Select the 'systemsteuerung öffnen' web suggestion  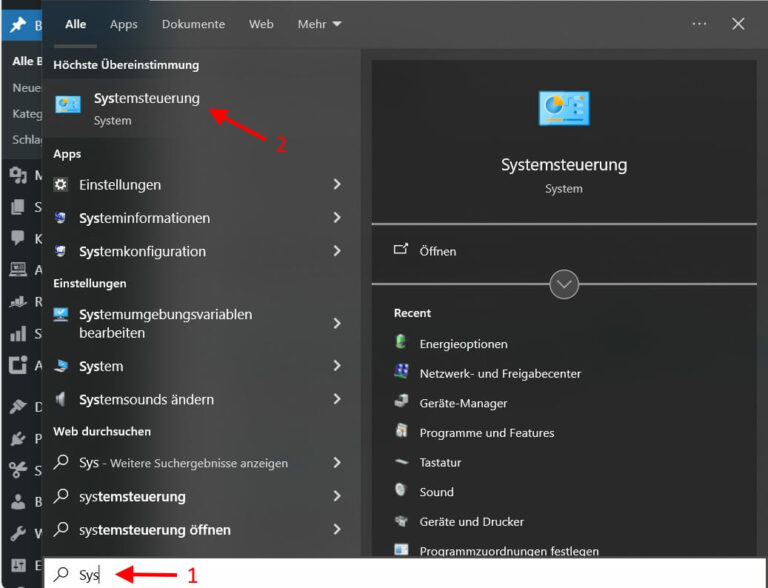pos(155,530)
